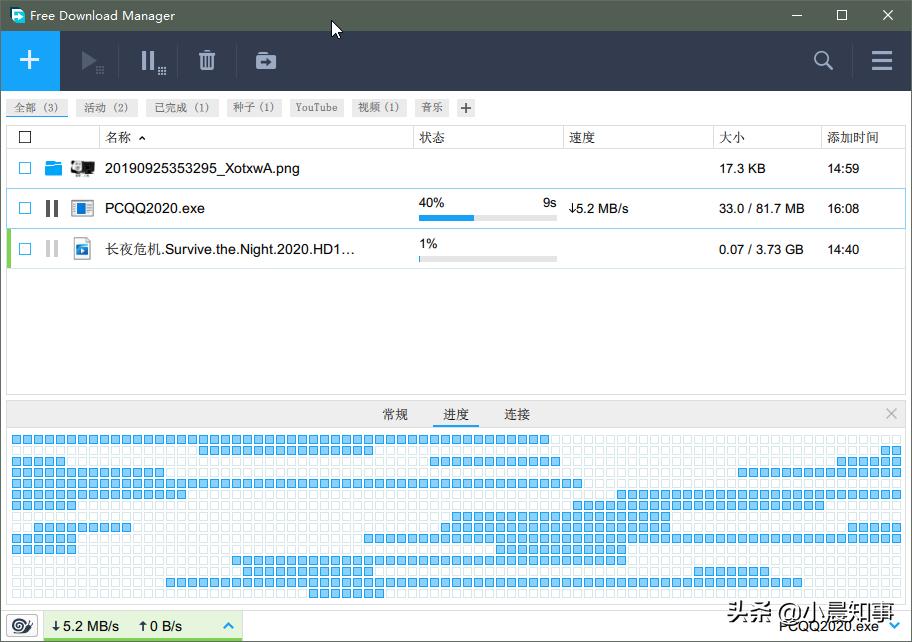Viewport: 912px width, 642px height.
Task: Minimize the Free Download Manager window
Action: [797, 15]
